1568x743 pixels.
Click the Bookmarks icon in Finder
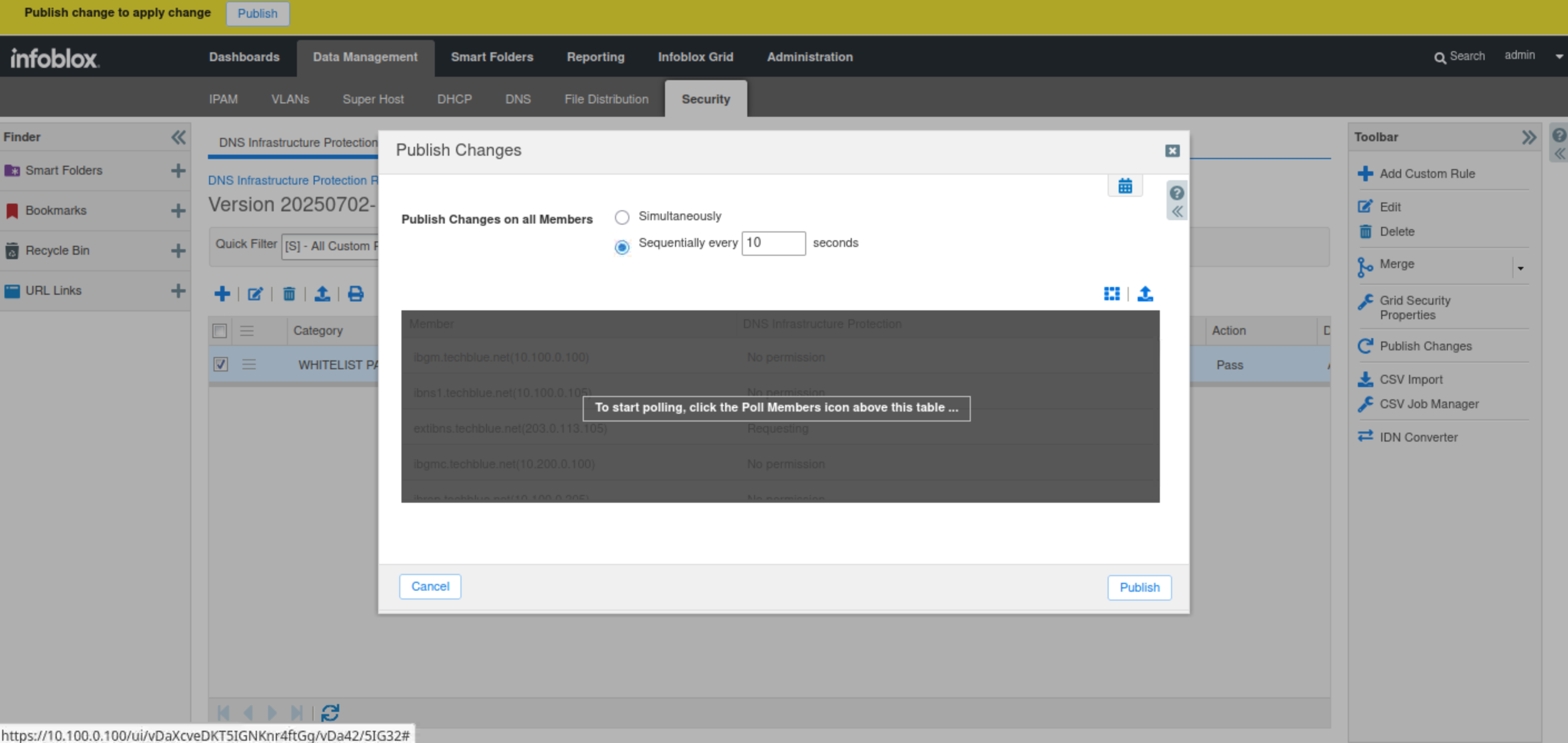(x=12, y=211)
